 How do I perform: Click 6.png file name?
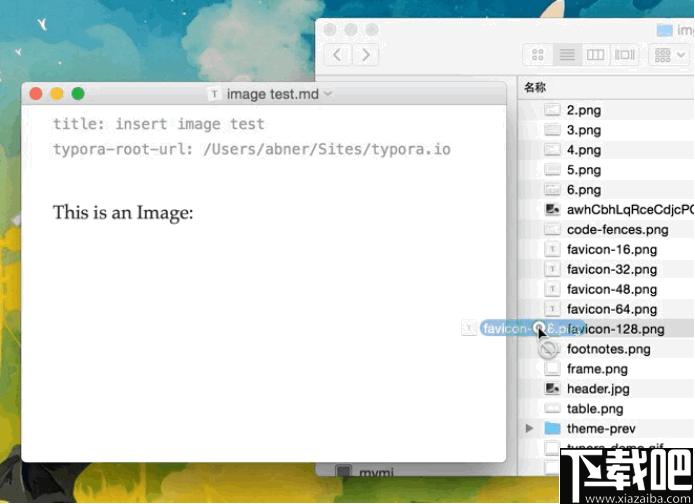(x=584, y=190)
